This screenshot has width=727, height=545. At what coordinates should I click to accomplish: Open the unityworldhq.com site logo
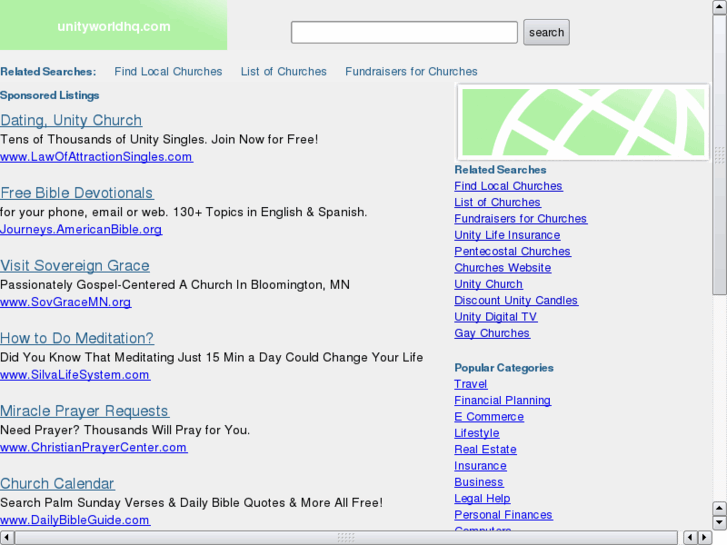point(114,26)
